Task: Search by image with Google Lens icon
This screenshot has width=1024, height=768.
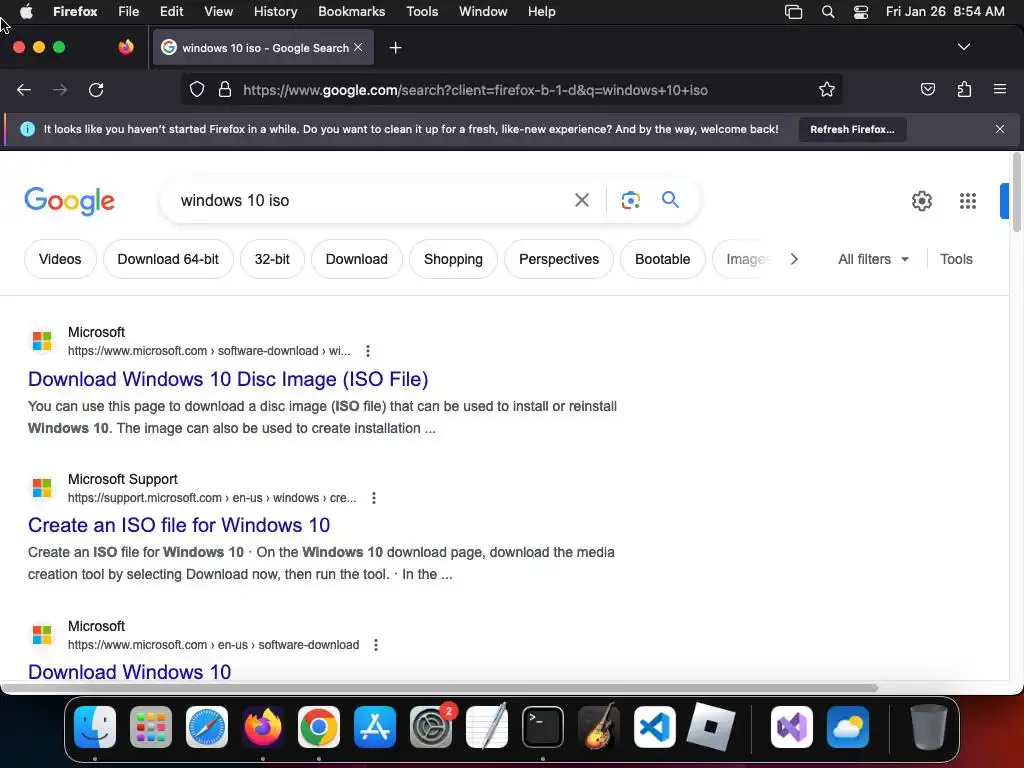Action: point(630,200)
